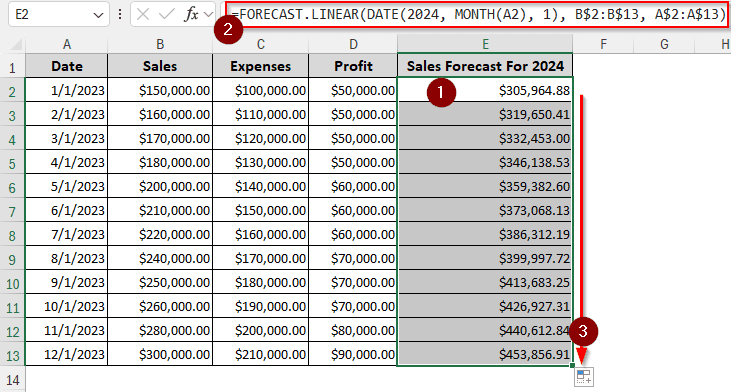Click the Sales Forecast For 2024 header cell
The image size is (731, 392).
click(x=485, y=66)
